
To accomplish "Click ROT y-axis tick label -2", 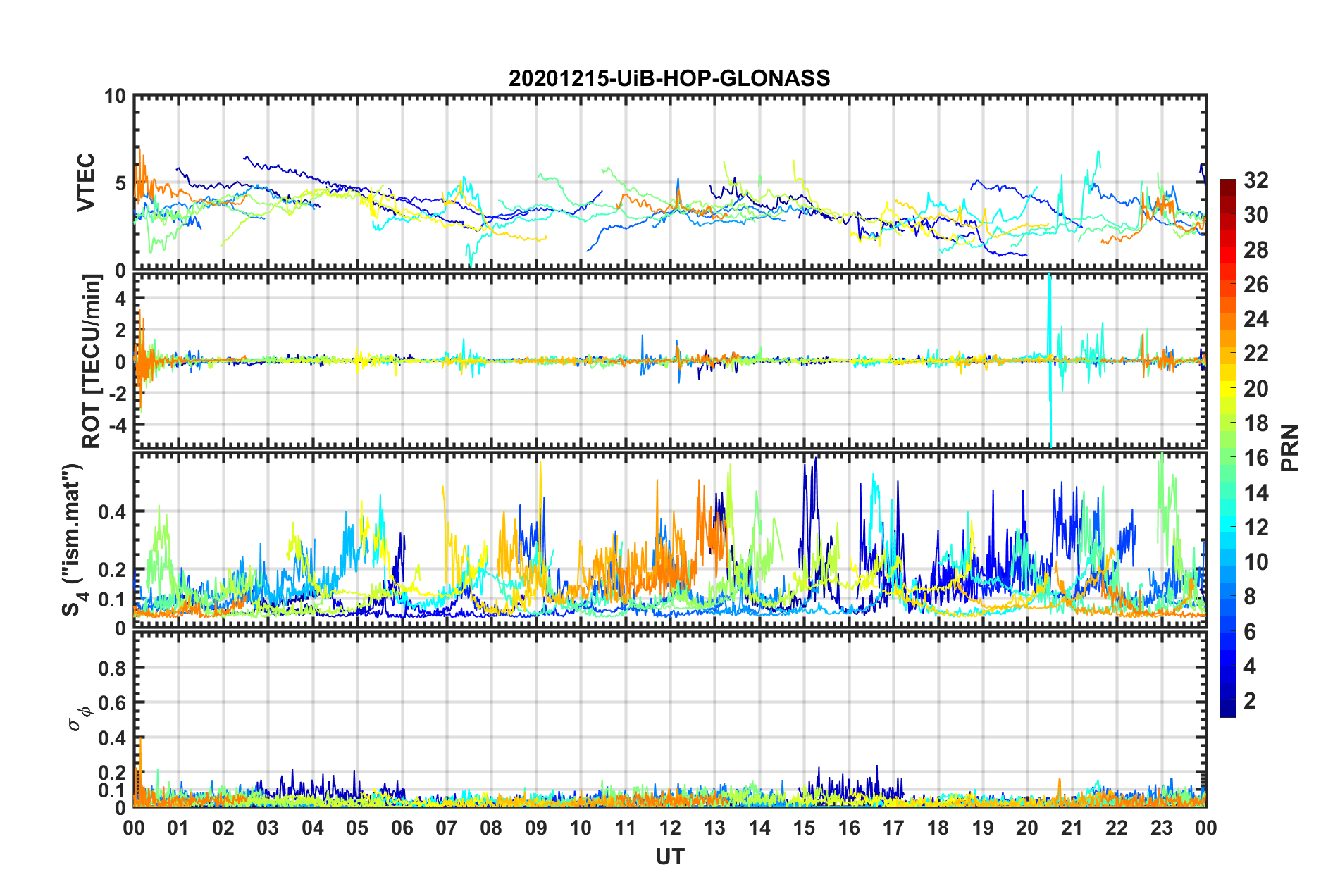I will click(x=118, y=393).
